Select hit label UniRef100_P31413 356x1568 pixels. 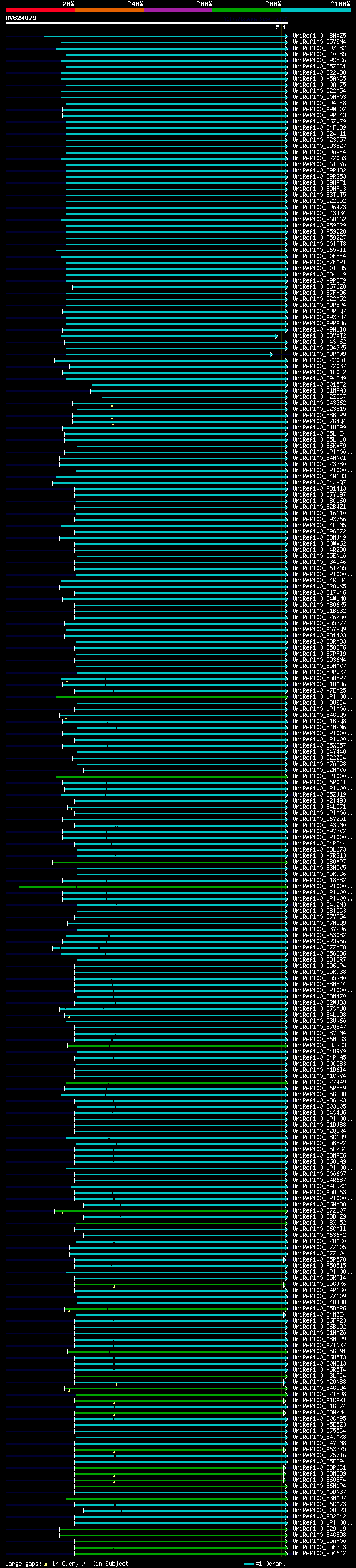(x=319, y=489)
